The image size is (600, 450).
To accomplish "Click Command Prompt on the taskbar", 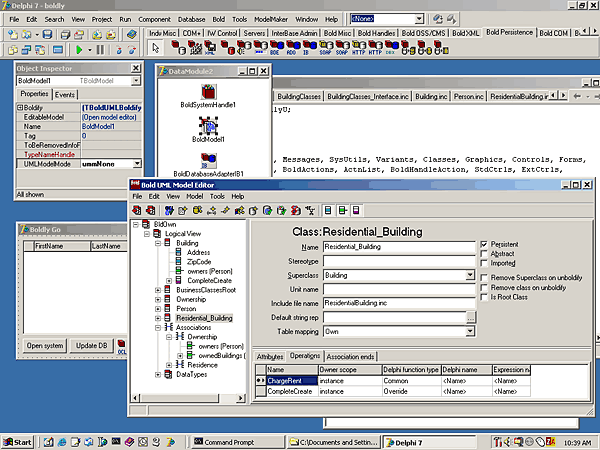I will [x=238, y=442].
